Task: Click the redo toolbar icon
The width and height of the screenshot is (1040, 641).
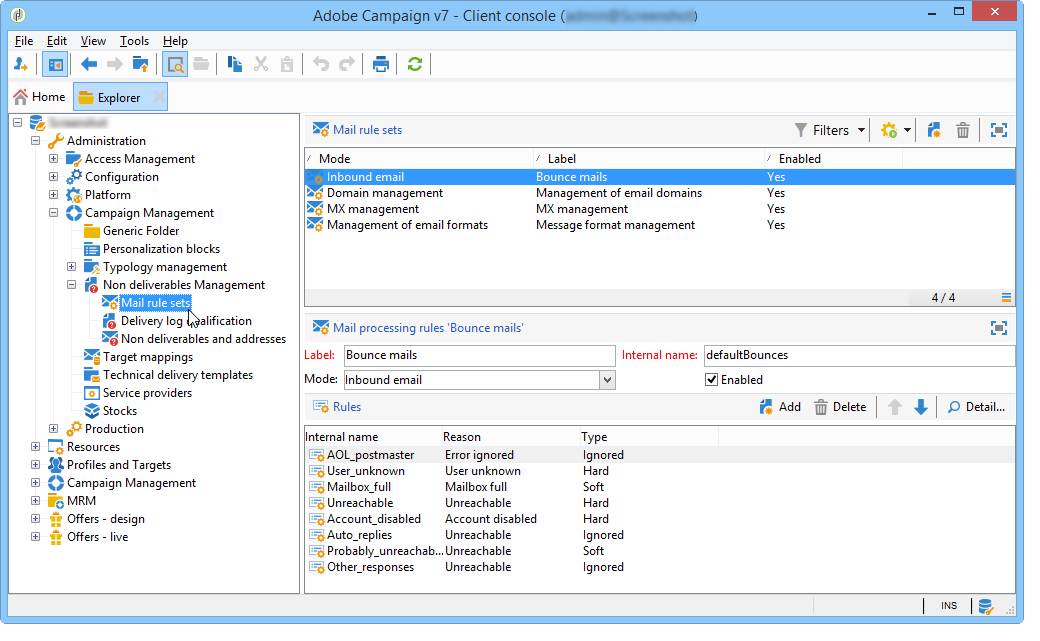Action: pyautogui.click(x=347, y=64)
